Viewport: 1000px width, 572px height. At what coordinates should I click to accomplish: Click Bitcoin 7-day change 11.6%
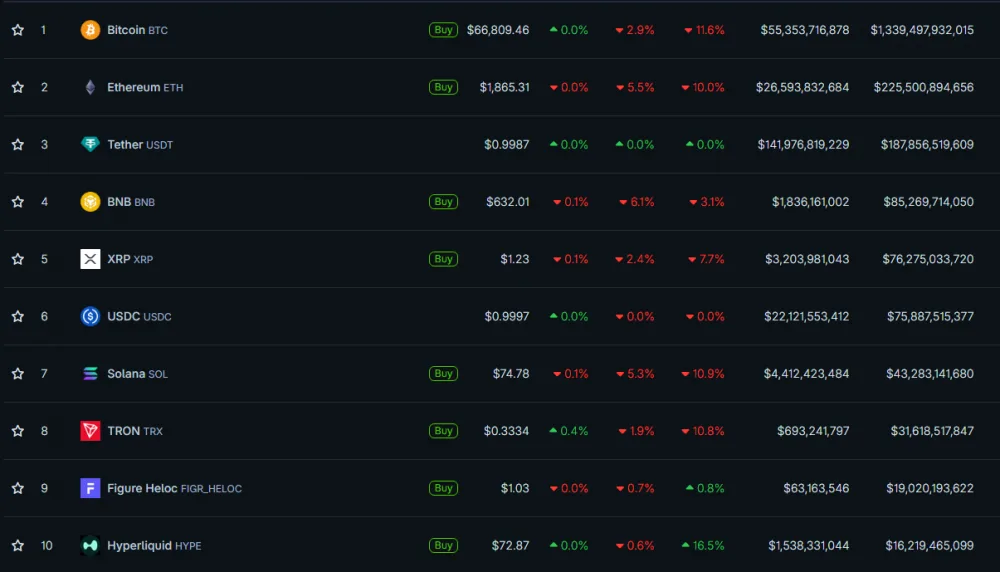click(x=704, y=30)
